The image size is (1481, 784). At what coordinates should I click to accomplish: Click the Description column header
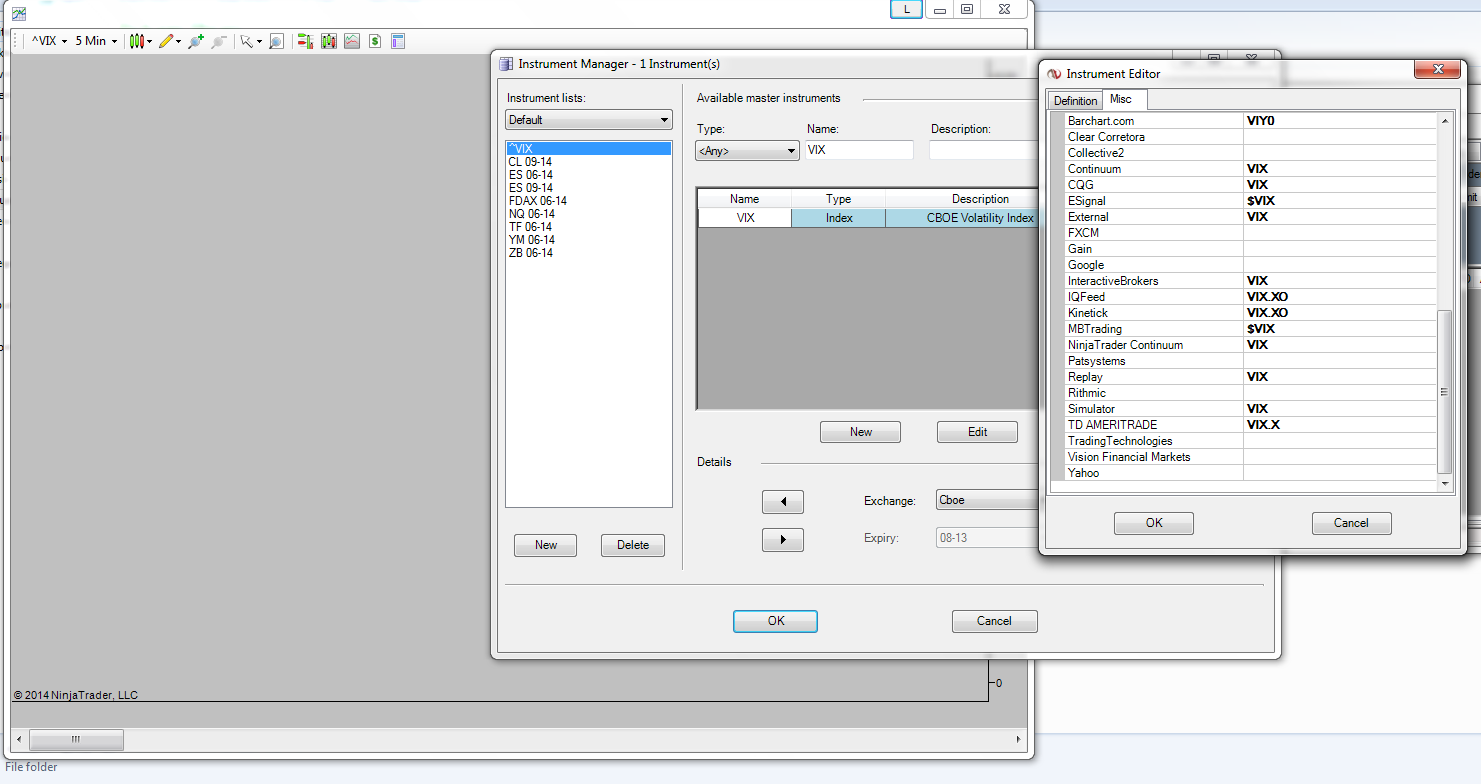(x=962, y=199)
